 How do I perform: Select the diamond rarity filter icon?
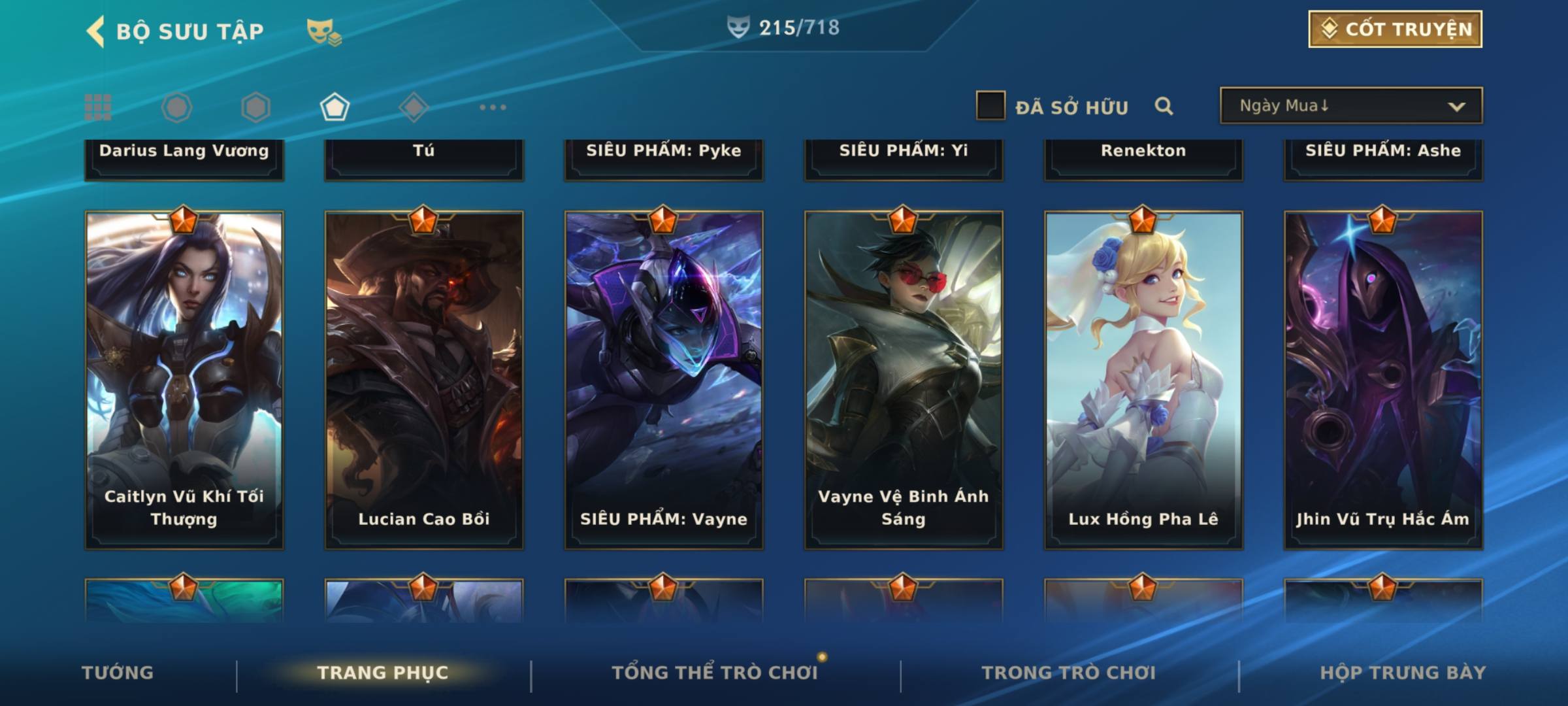(414, 107)
